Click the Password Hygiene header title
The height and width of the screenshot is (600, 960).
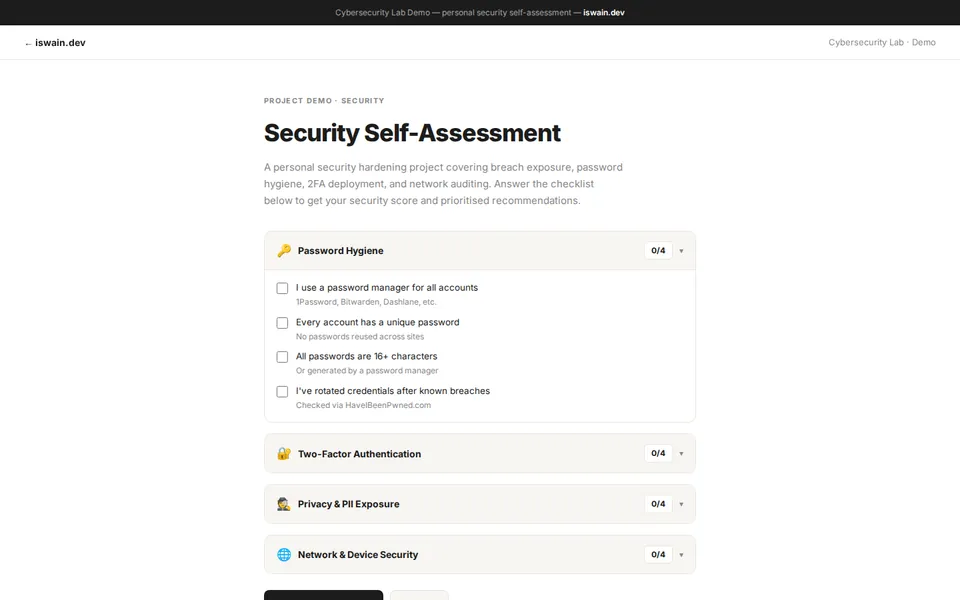340,250
